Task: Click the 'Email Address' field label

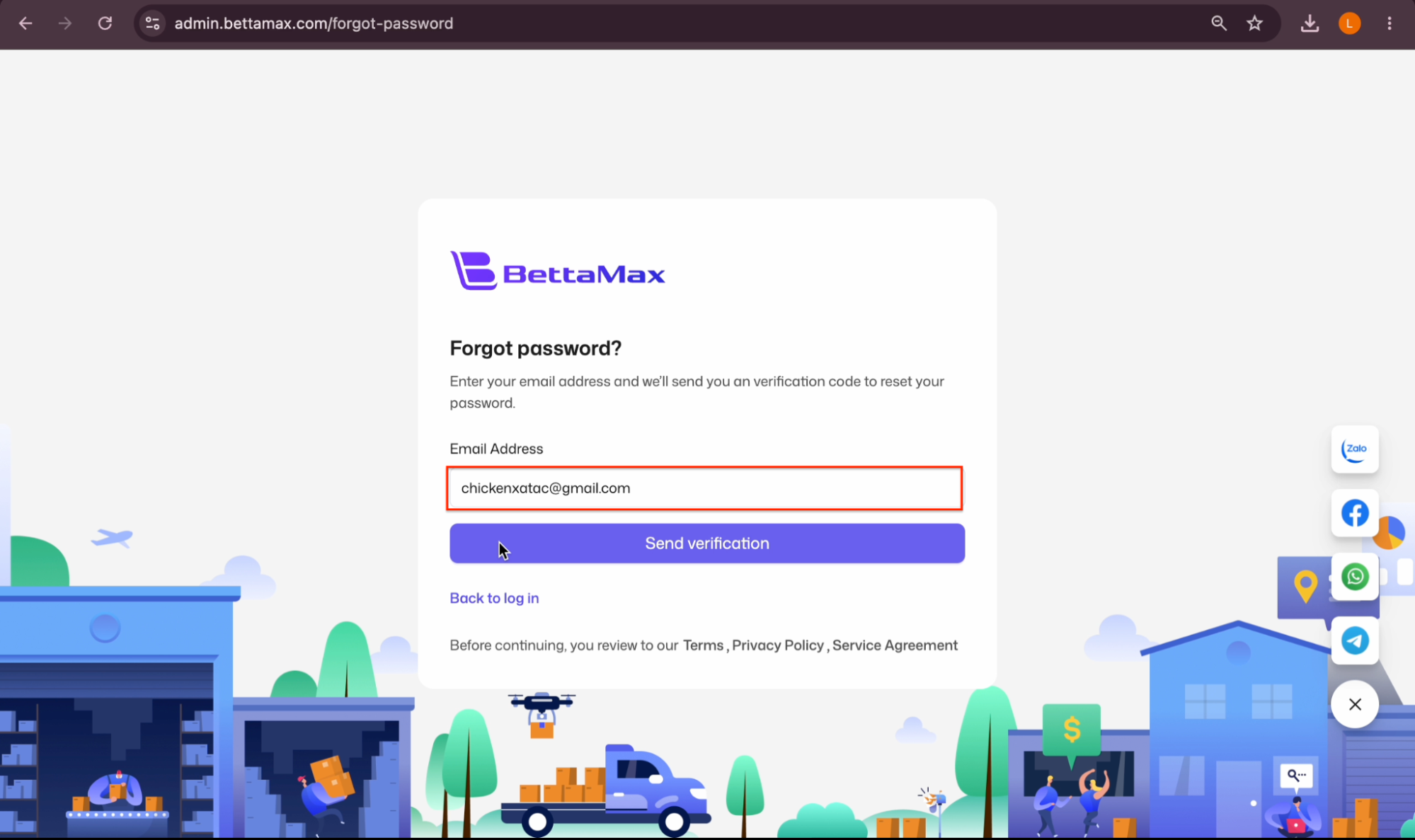Action: coord(496,449)
